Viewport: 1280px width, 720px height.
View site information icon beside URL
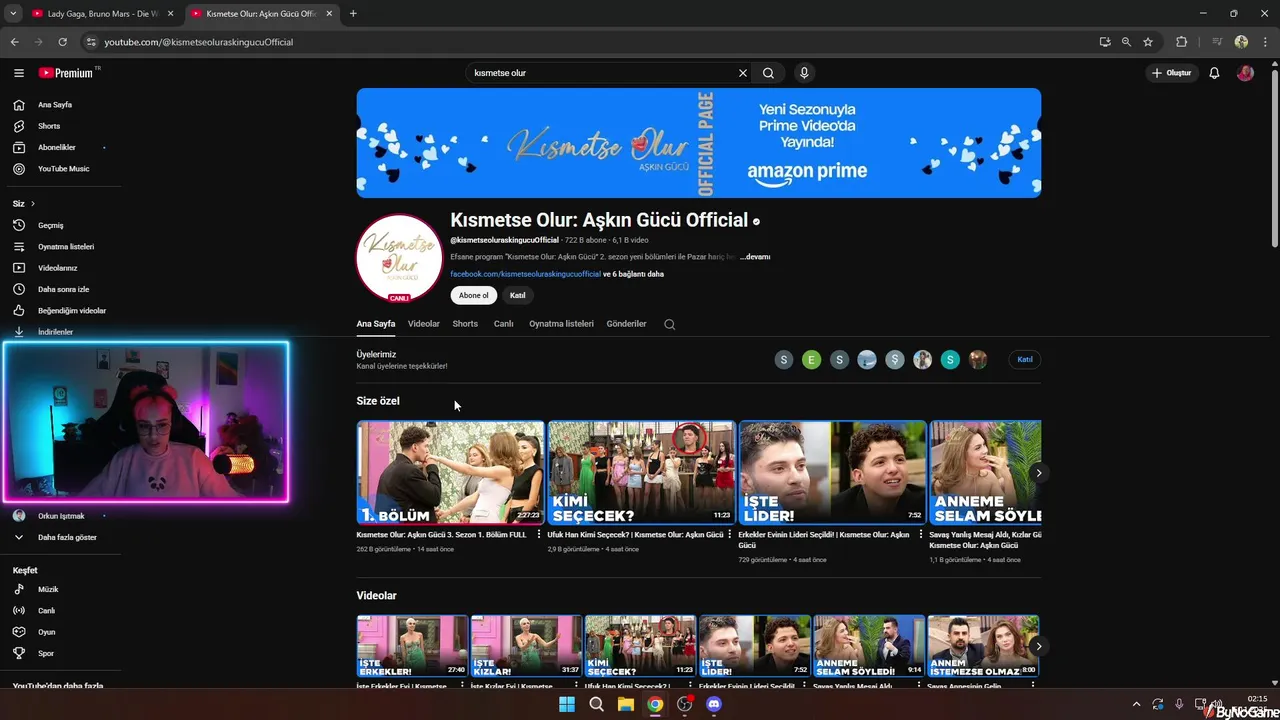[91, 42]
